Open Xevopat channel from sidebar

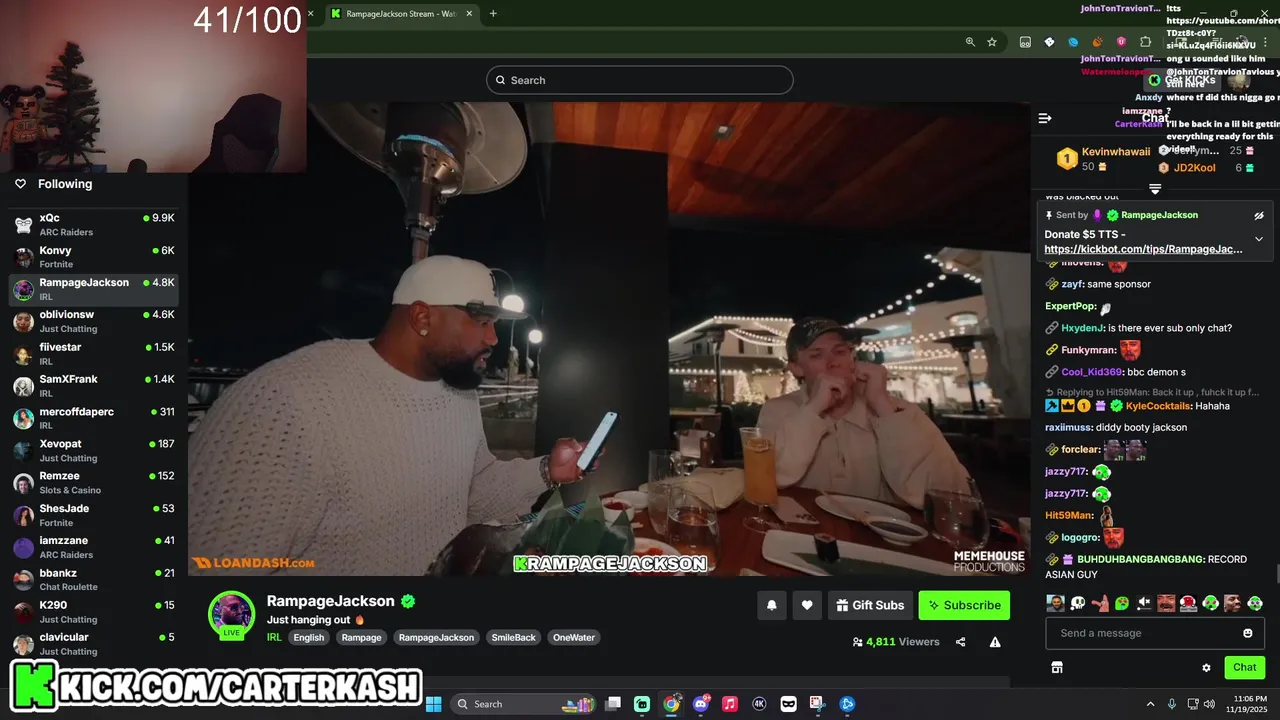point(94,450)
